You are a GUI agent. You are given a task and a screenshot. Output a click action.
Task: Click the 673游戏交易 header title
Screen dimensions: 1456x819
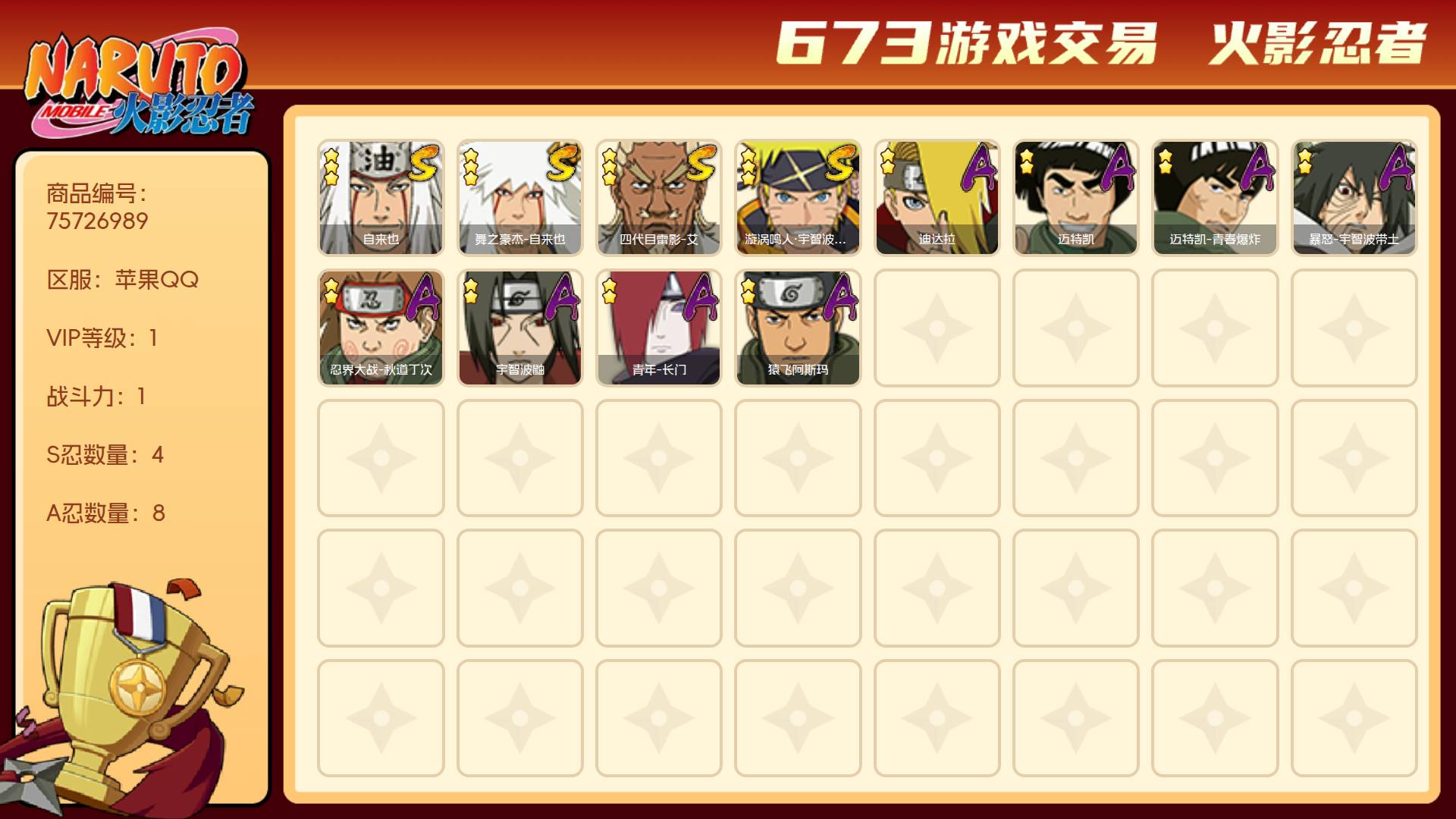click(966, 42)
